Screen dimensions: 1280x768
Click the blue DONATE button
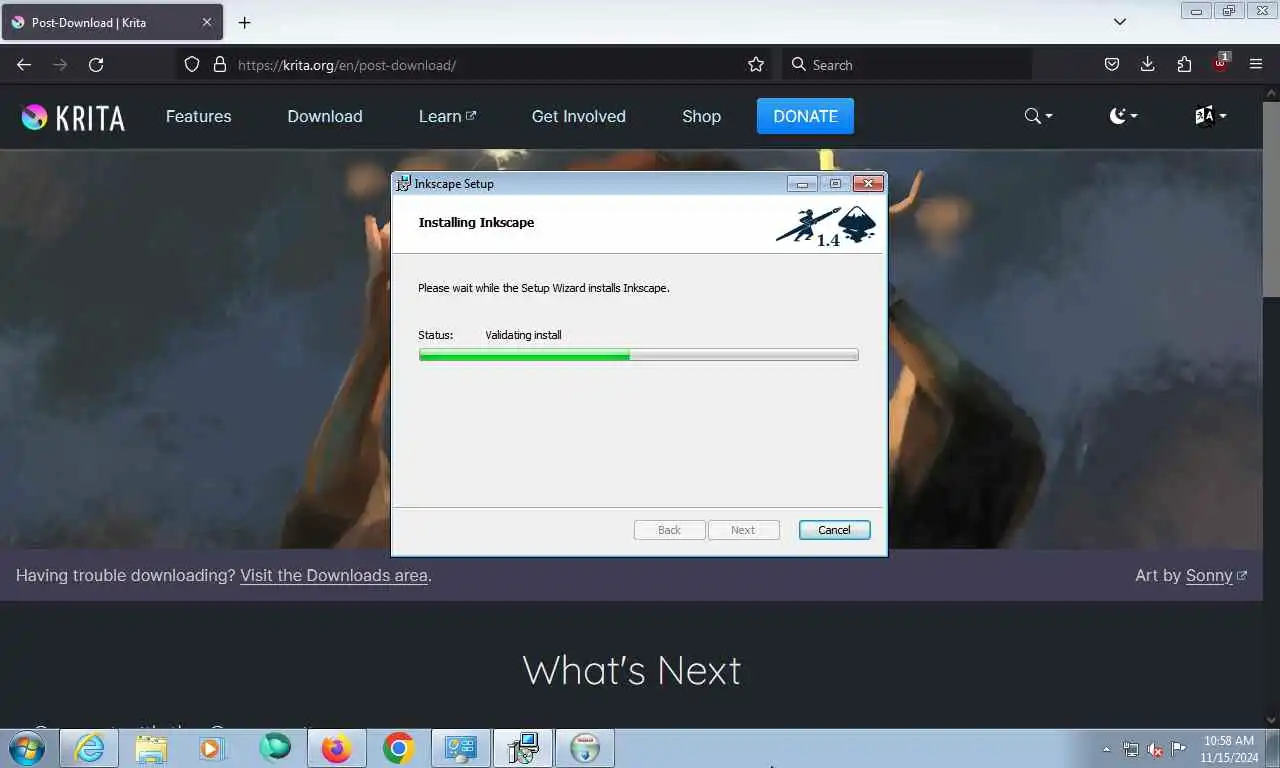805,116
